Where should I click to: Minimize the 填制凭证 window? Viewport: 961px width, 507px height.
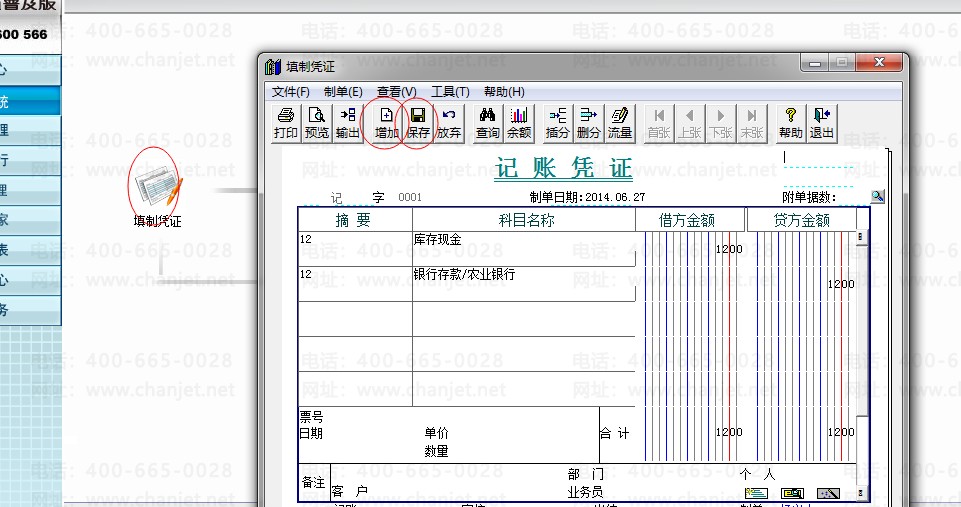pyautogui.click(x=815, y=63)
